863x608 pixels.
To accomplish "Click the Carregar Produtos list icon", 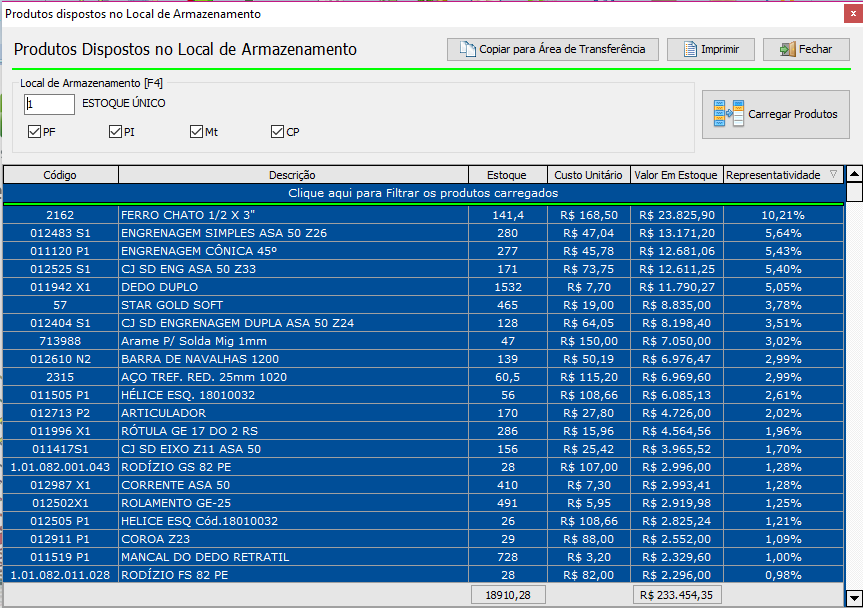I will [729, 114].
